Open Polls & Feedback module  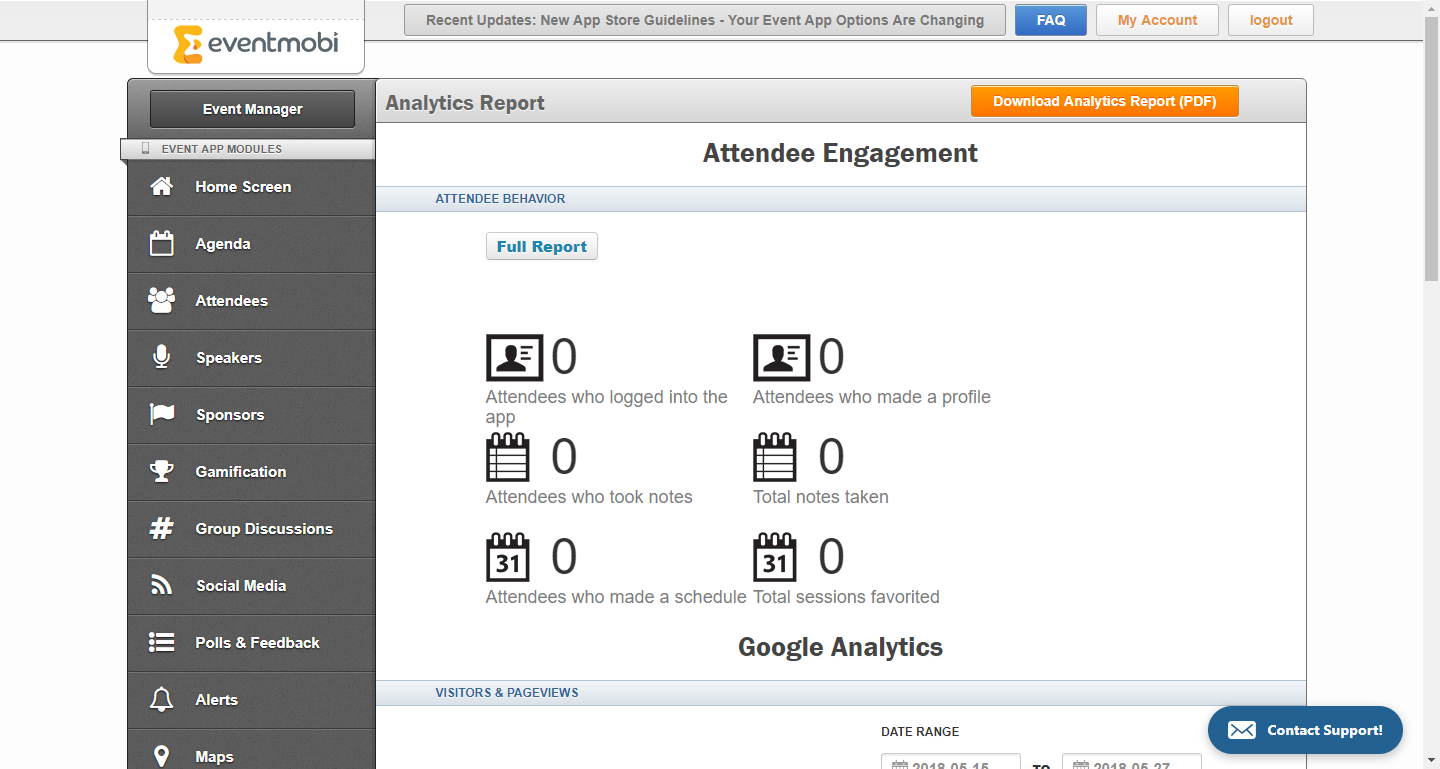[257, 643]
